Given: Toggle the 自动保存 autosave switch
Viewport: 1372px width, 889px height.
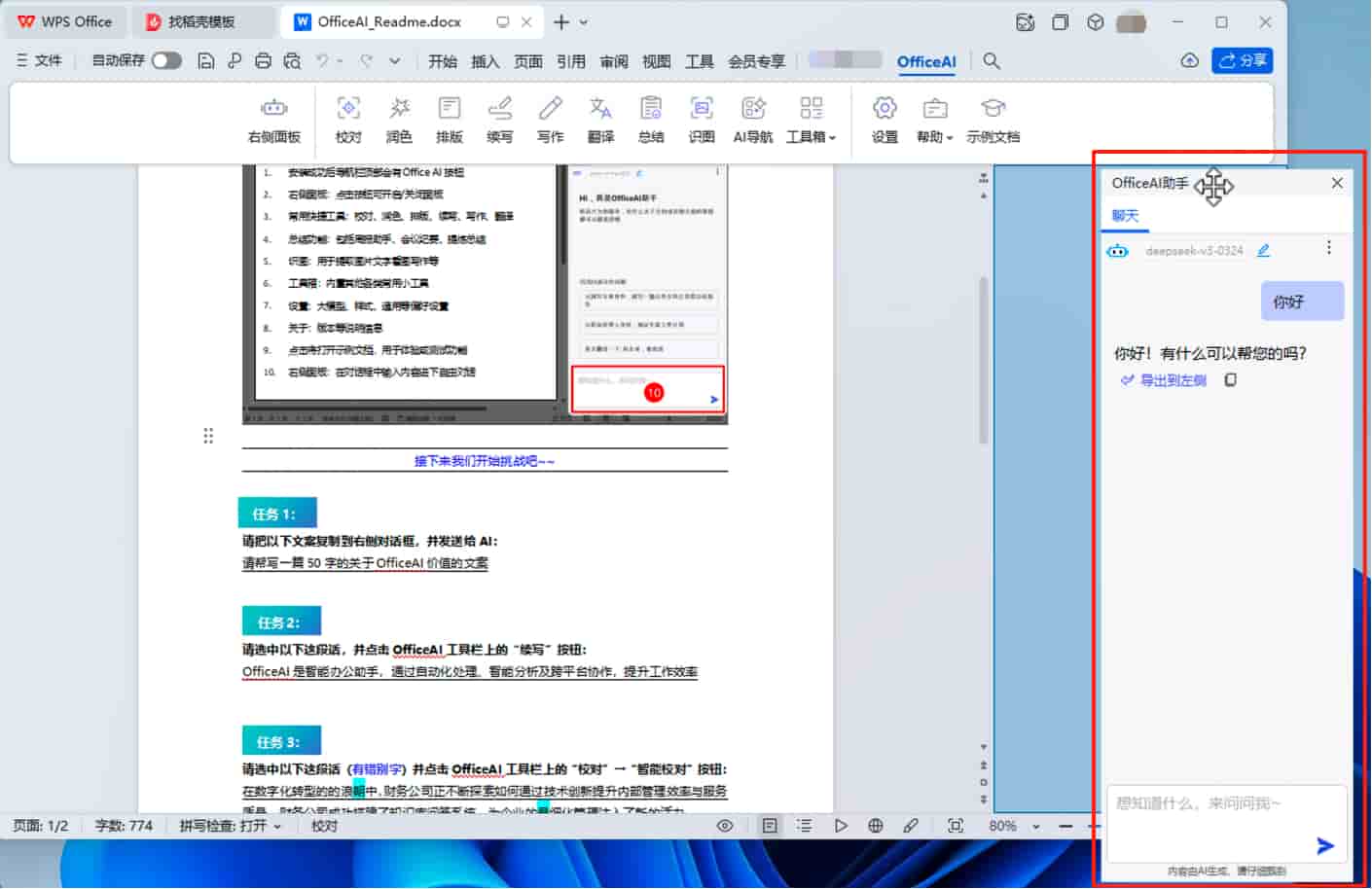Looking at the screenshot, I should tap(165, 59).
